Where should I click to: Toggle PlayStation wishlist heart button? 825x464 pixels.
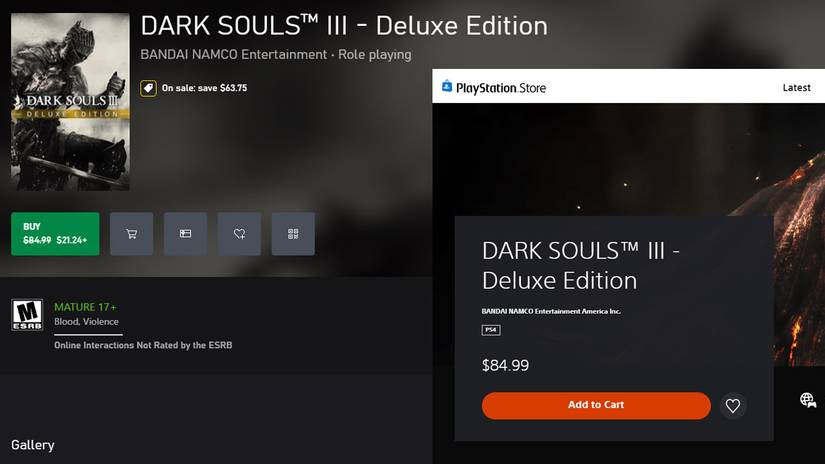733,406
